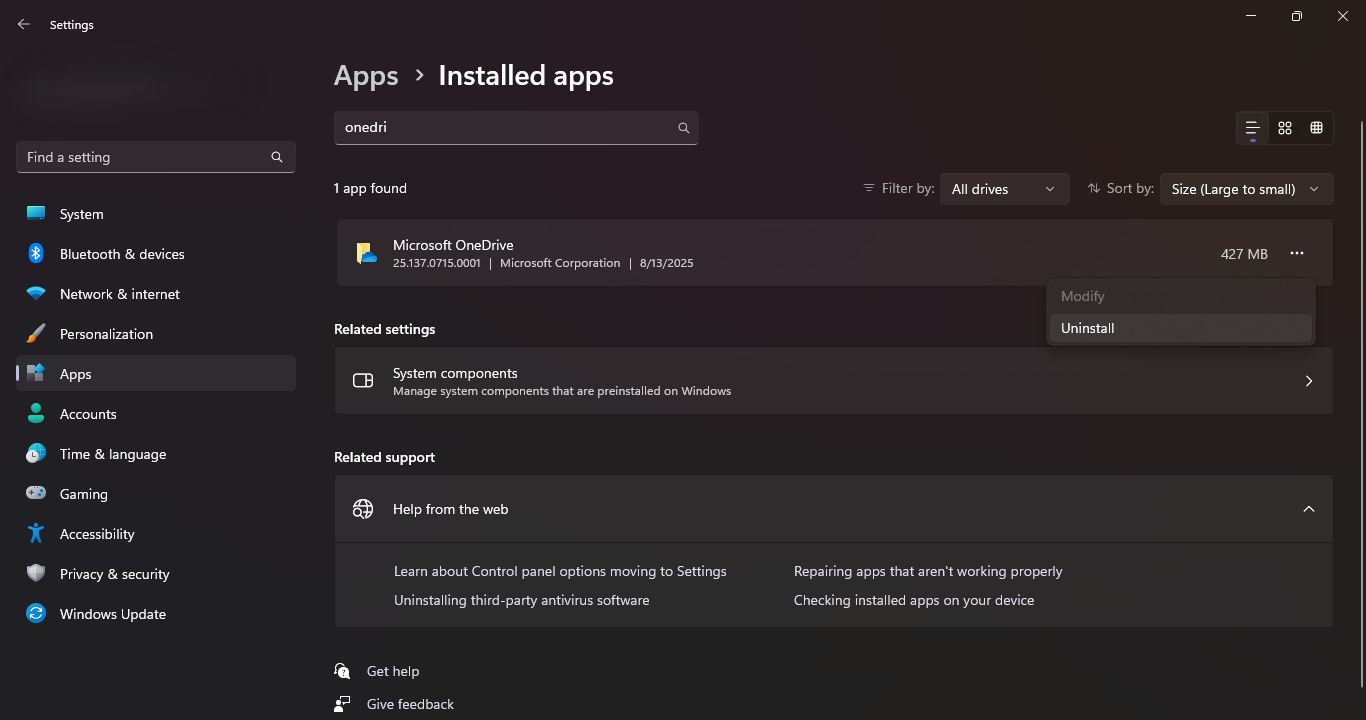Open Privacy & security in the sidebar

pyautogui.click(x=114, y=574)
